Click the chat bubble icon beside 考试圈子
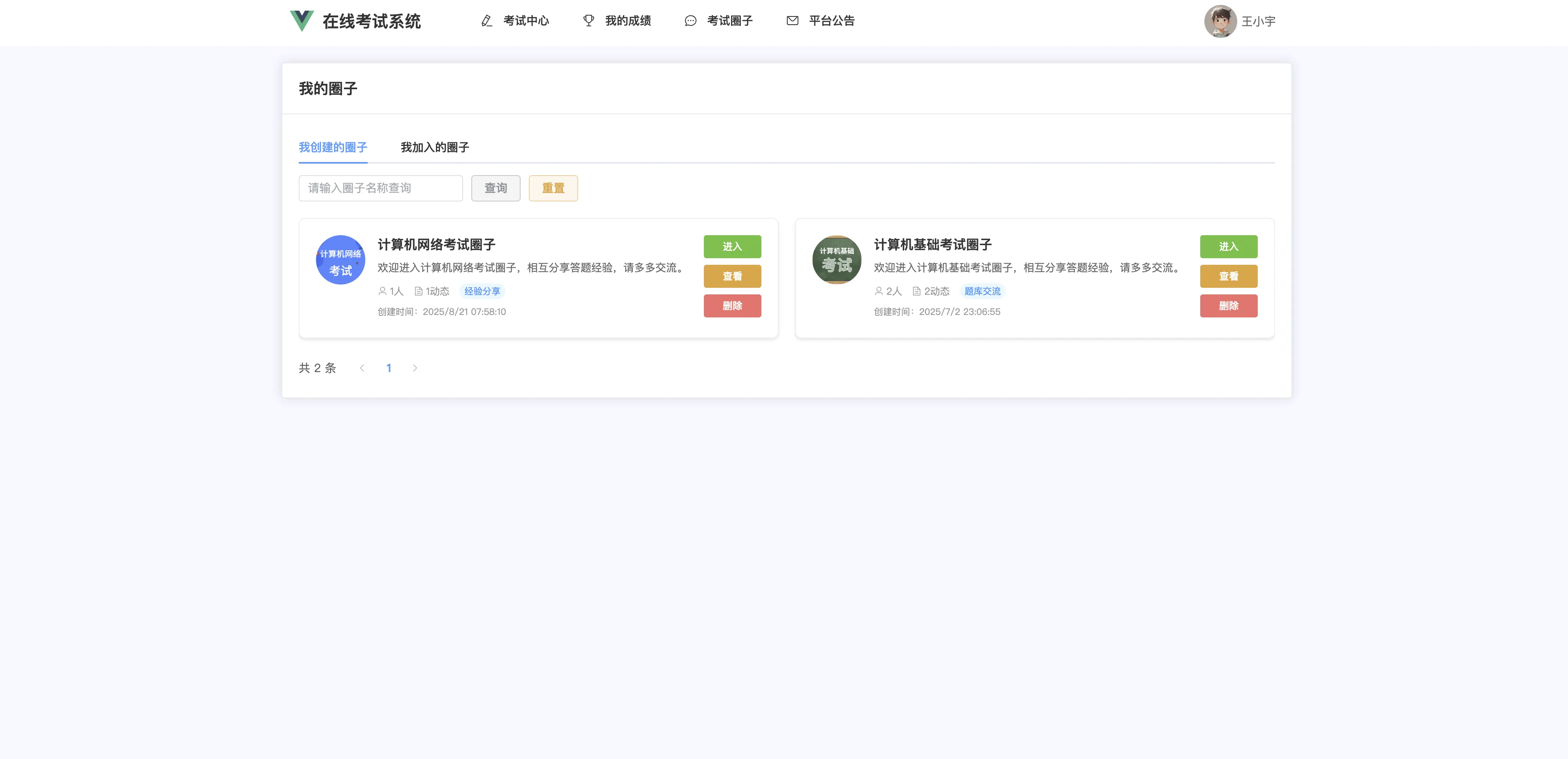1568x759 pixels. click(x=690, y=21)
